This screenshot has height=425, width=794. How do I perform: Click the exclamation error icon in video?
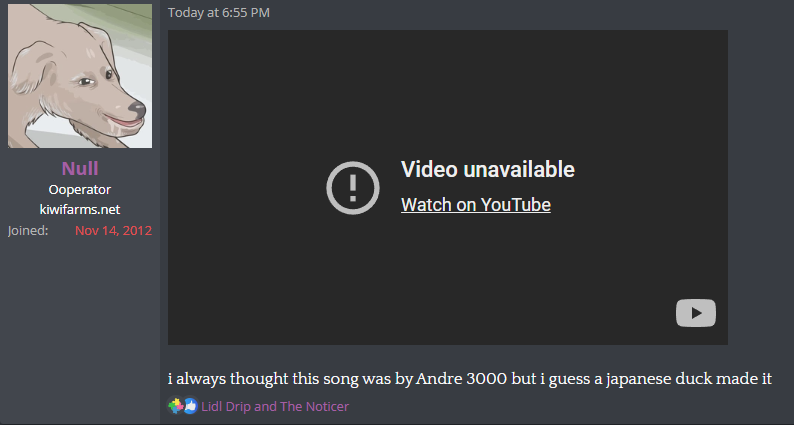(353, 187)
